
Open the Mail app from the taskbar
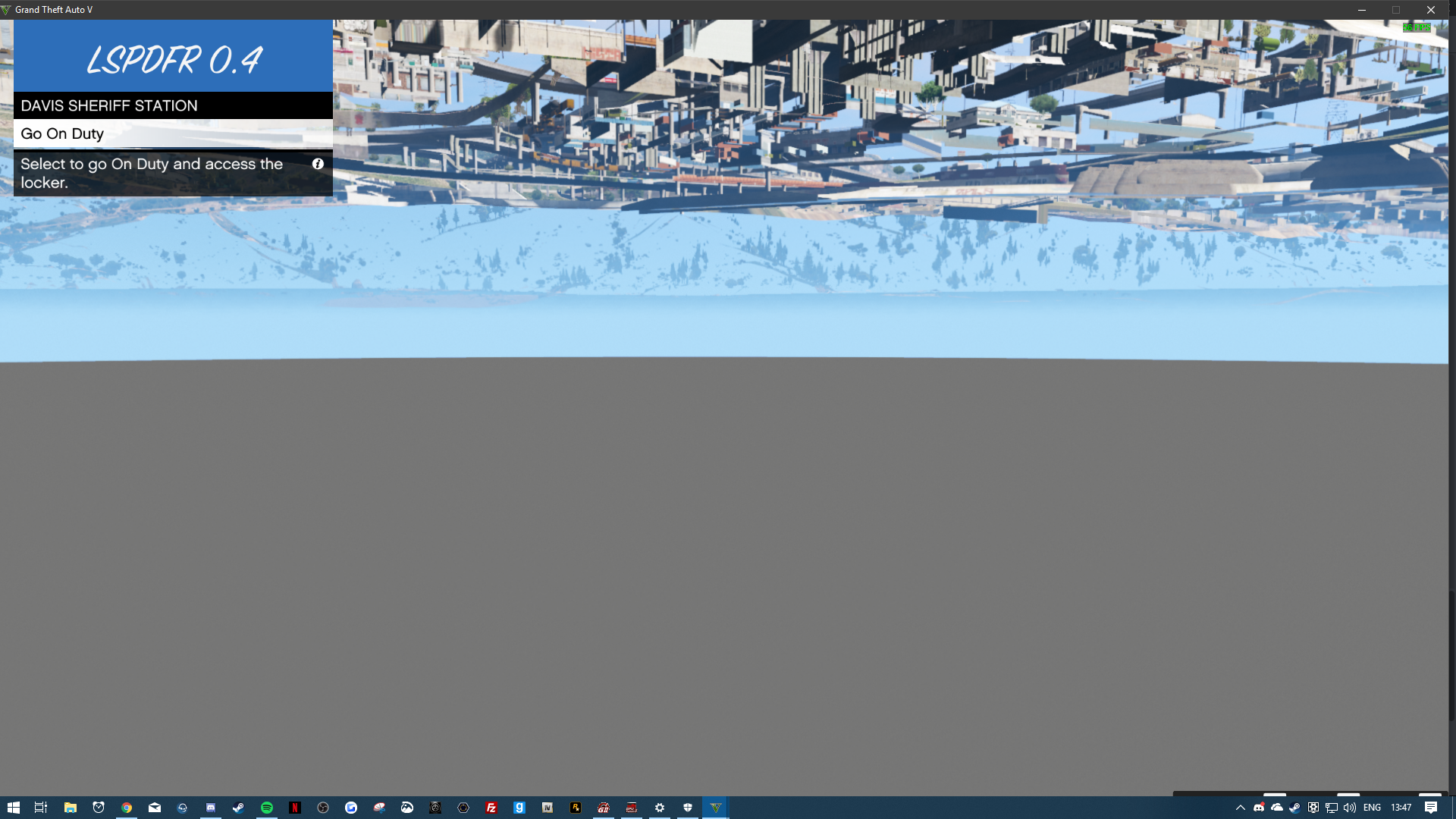155,808
